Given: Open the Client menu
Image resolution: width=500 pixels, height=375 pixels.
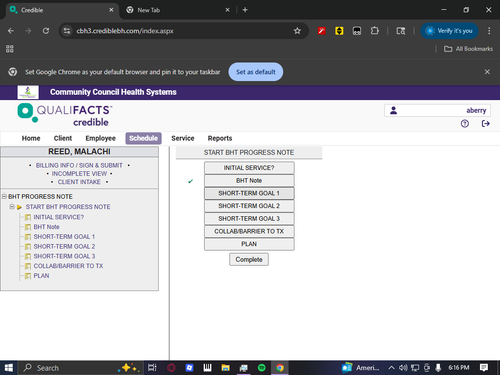Looking at the screenshot, I should click(x=63, y=138).
